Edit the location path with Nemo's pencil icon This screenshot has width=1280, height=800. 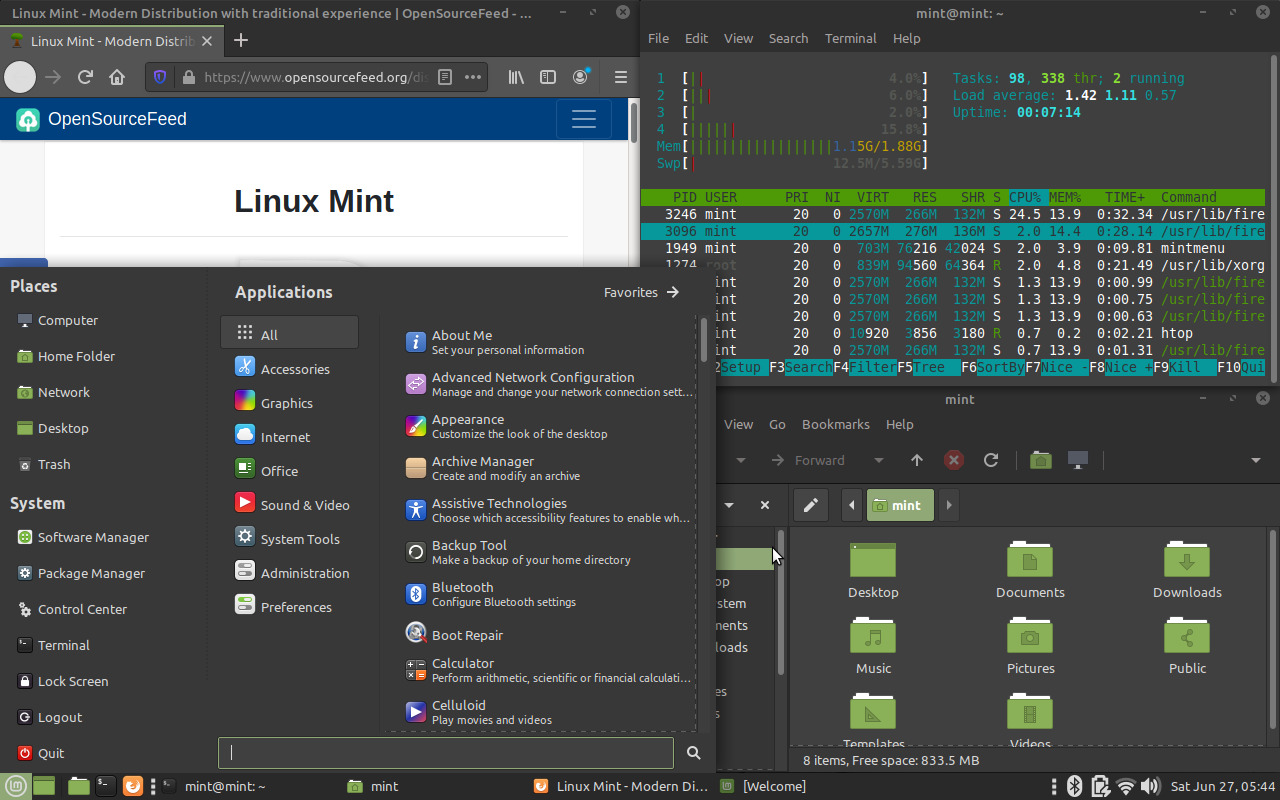tap(810, 505)
